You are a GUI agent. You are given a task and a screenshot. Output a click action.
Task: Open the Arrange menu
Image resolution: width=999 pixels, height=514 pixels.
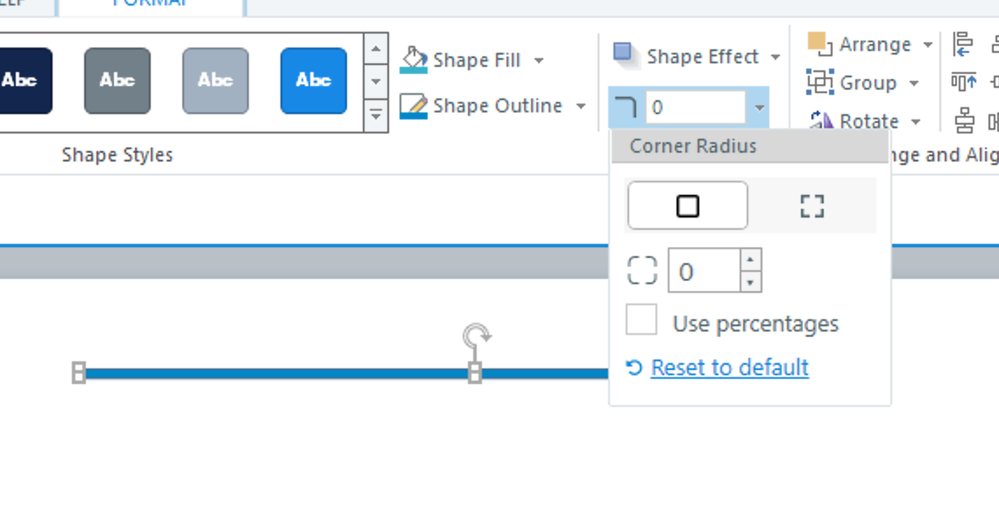point(927,44)
